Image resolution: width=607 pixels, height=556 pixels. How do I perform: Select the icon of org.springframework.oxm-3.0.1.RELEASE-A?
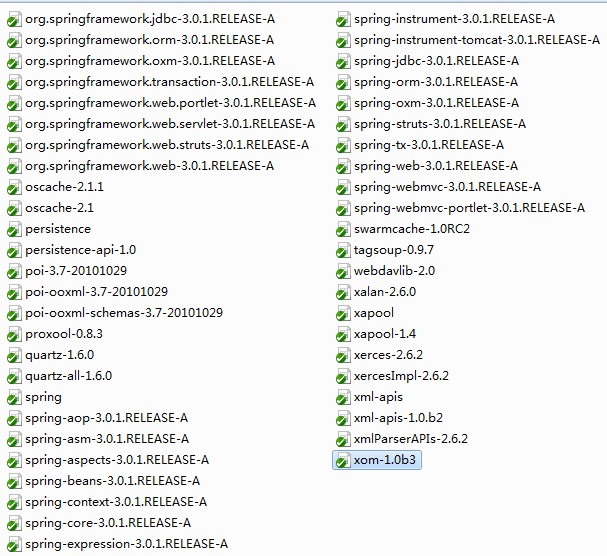click(14, 61)
